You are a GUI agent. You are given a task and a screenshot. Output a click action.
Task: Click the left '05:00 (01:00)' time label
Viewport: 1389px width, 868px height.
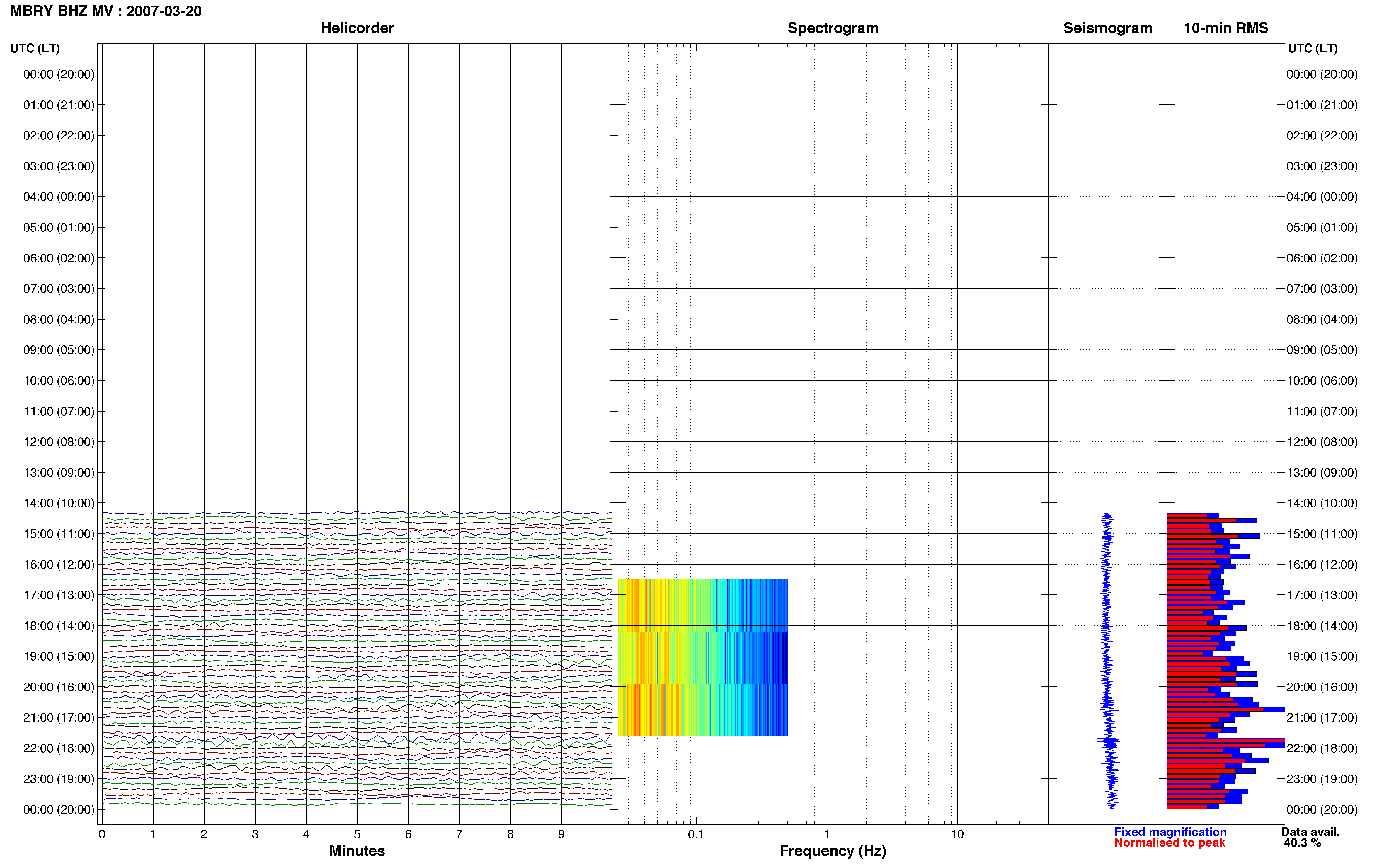point(59,227)
